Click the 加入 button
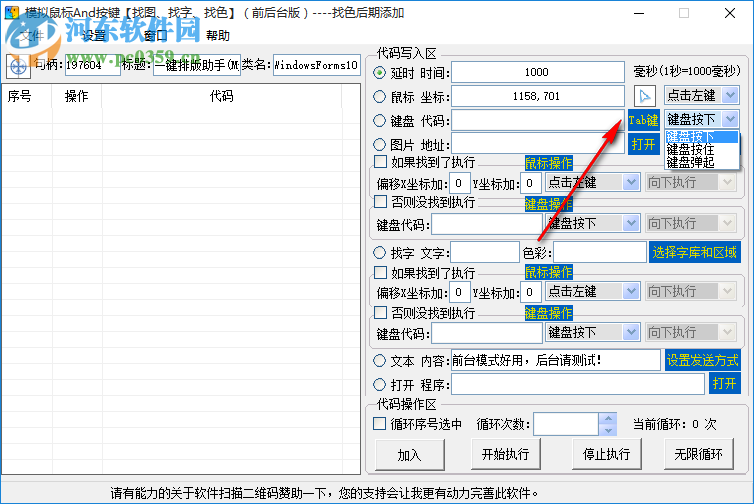 point(410,454)
